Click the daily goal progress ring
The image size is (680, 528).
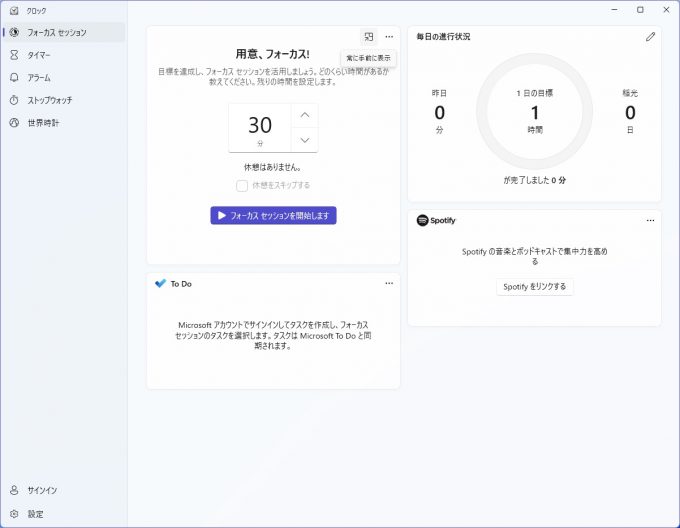point(534,111)
